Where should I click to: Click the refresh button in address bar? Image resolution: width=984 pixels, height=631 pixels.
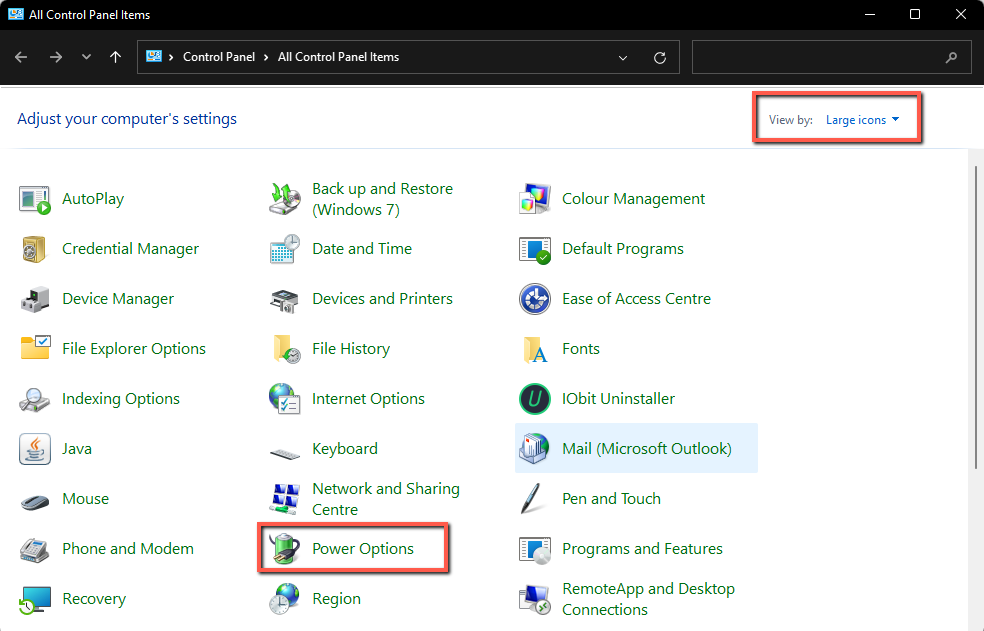660,58
